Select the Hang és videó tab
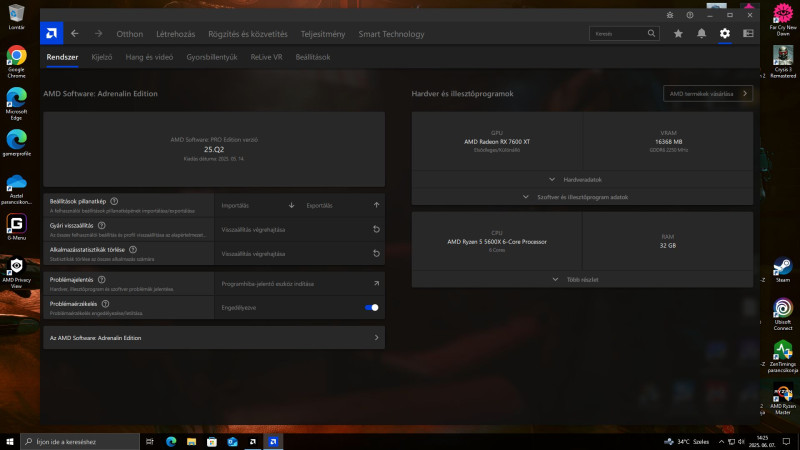The height and width of the screenshot is (450, 800). tap(149, 57)
